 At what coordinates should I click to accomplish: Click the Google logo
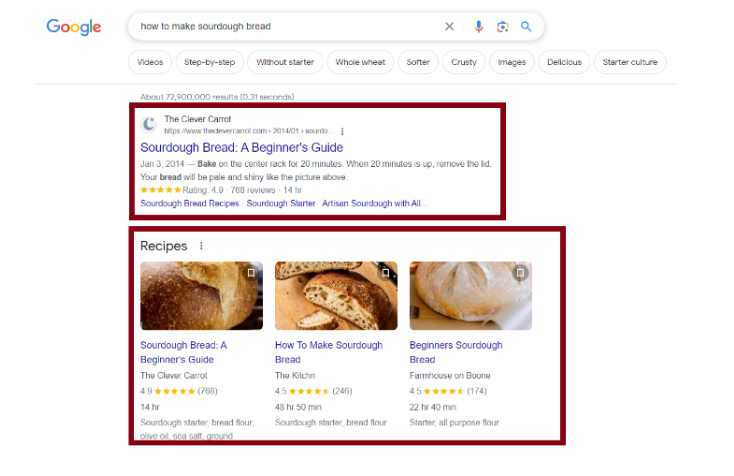74,27
